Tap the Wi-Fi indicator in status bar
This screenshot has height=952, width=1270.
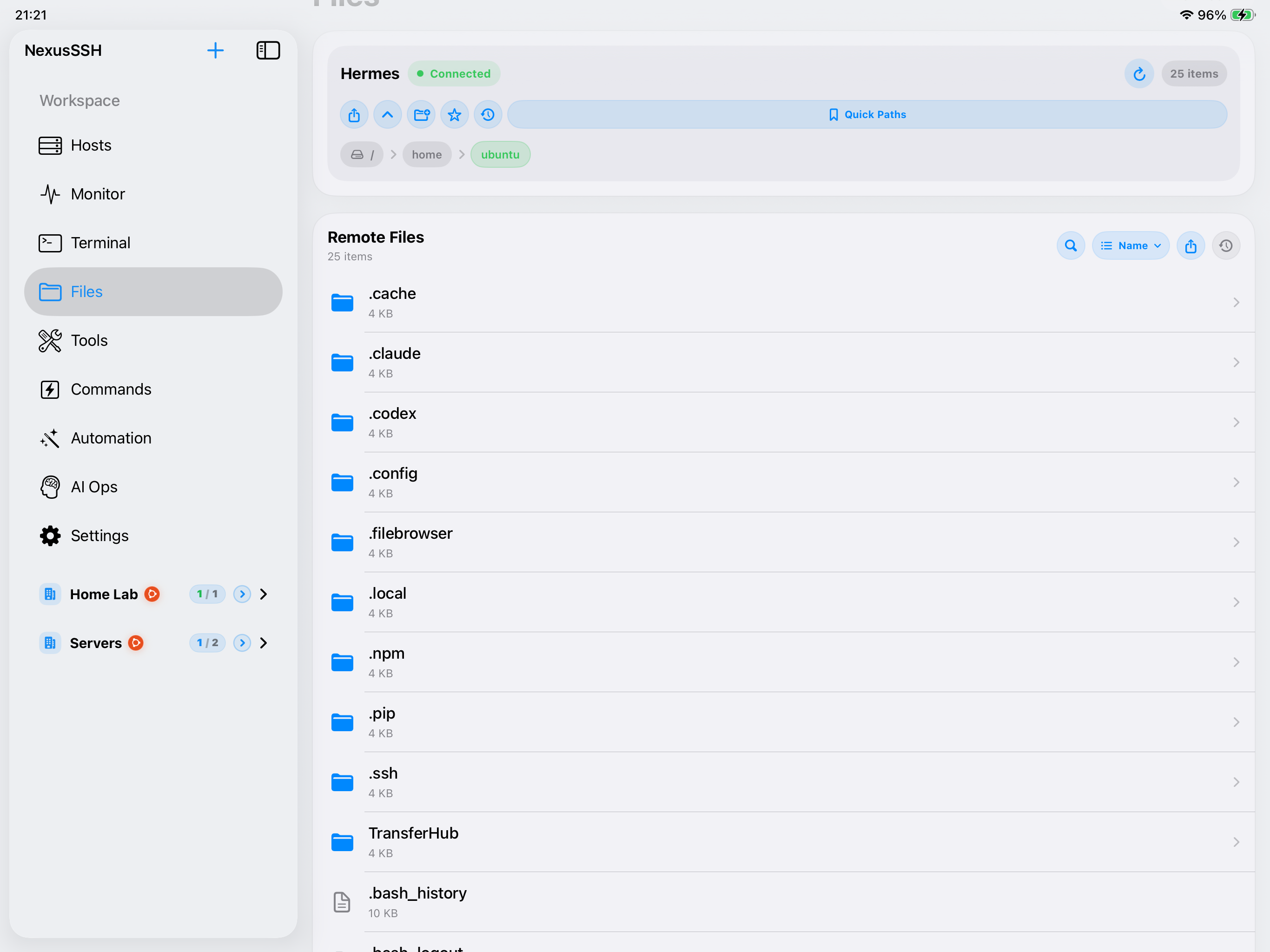1186,15
